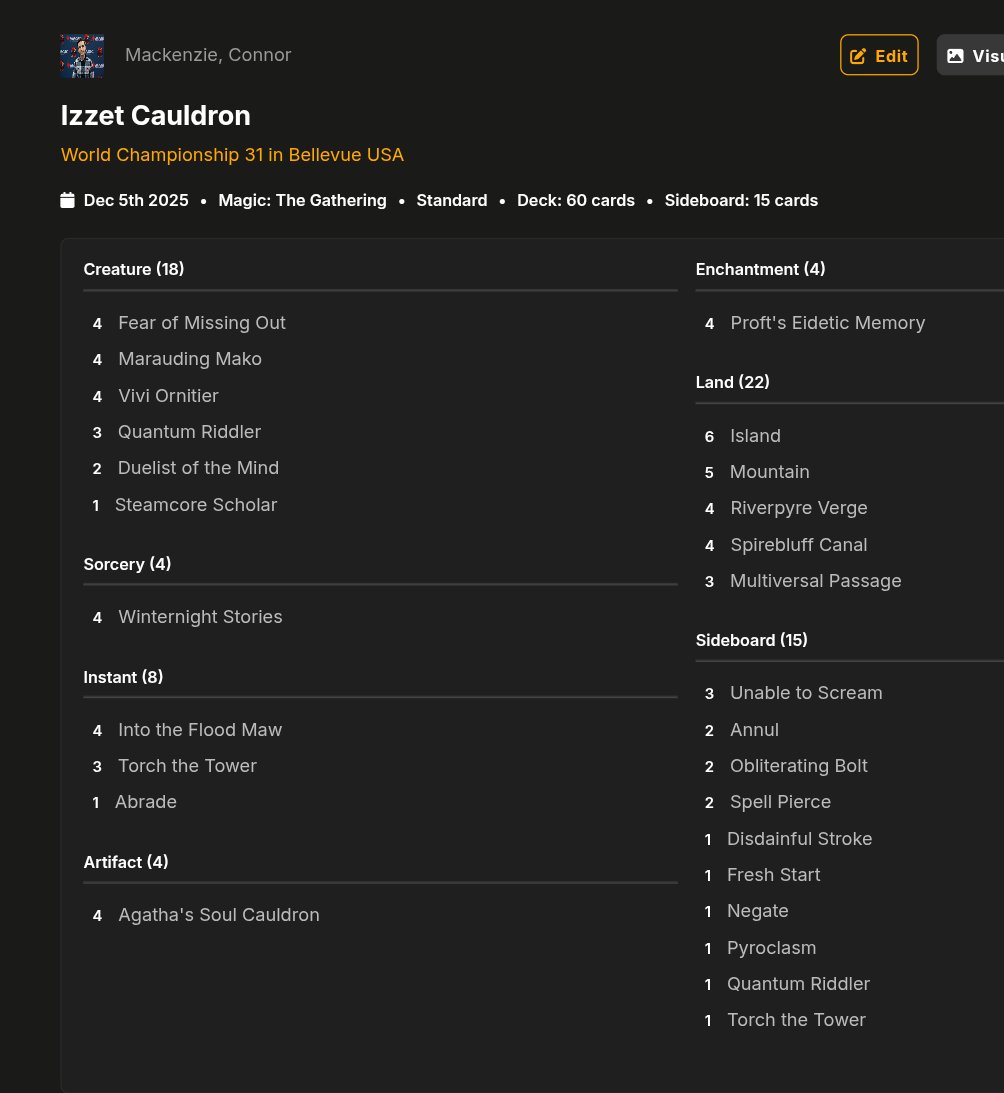Open the Fresh Start sideboard card
The width and height of the screenshot is (1004, 1093).
(x=773, y=875)
